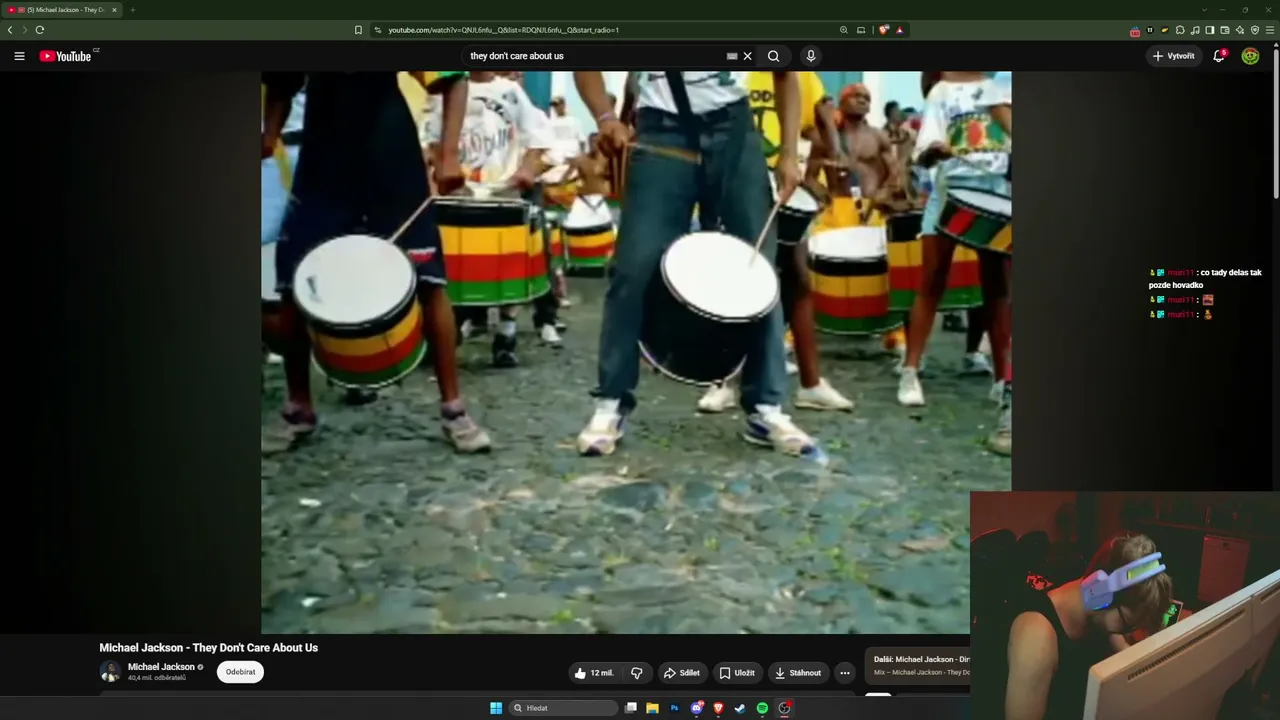Screen dimensions: 1280x720
Task: Open Brave Wallet icon
Action: (1225, 30)
